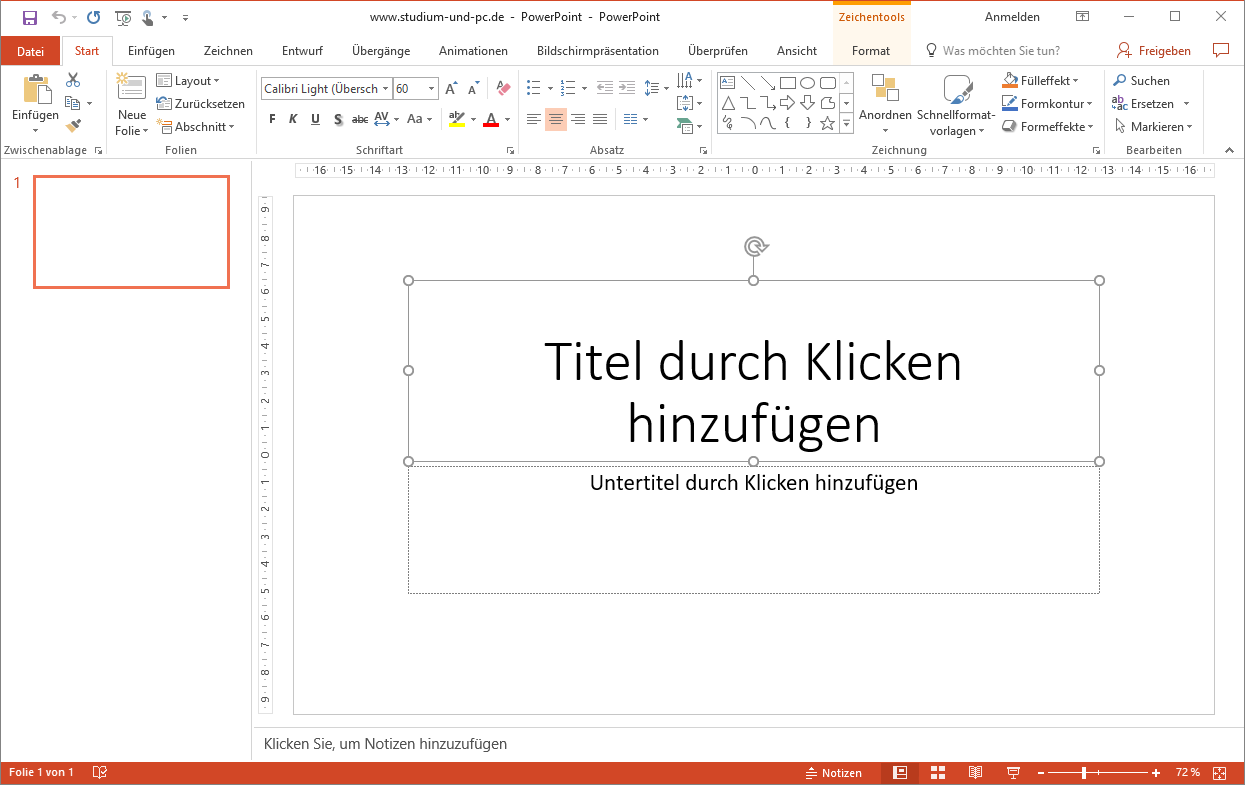Viewport: 1245px width, 785px height.
Task: Increase list indent level
Action: click(627, 88)
